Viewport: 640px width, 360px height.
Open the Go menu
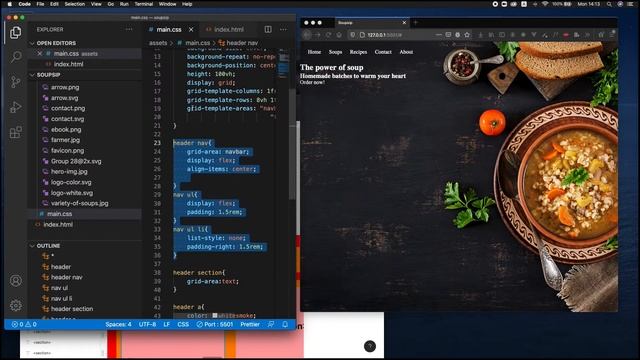click(x=111, y=4)
